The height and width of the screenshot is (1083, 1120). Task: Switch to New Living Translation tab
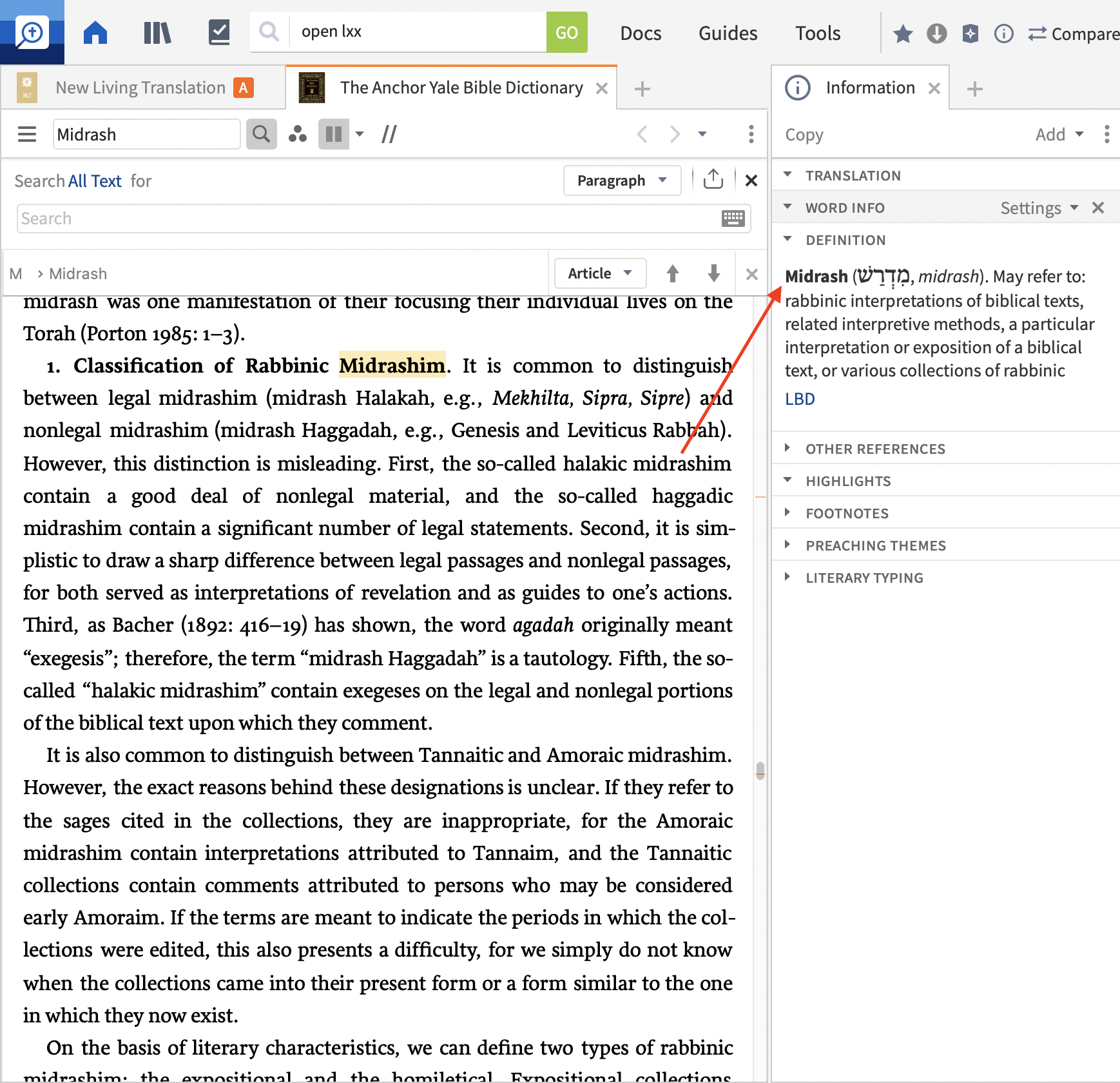142,88
